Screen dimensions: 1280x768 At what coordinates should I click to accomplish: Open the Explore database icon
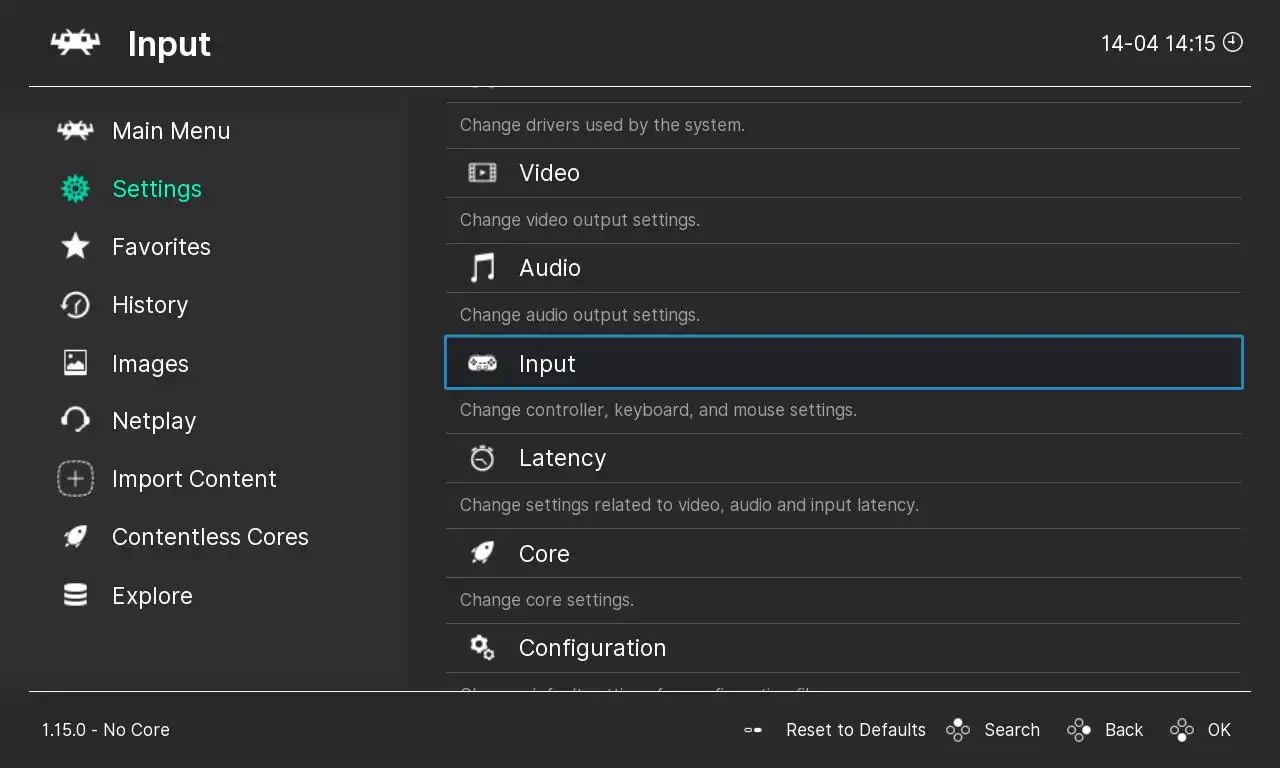(76, 596)
